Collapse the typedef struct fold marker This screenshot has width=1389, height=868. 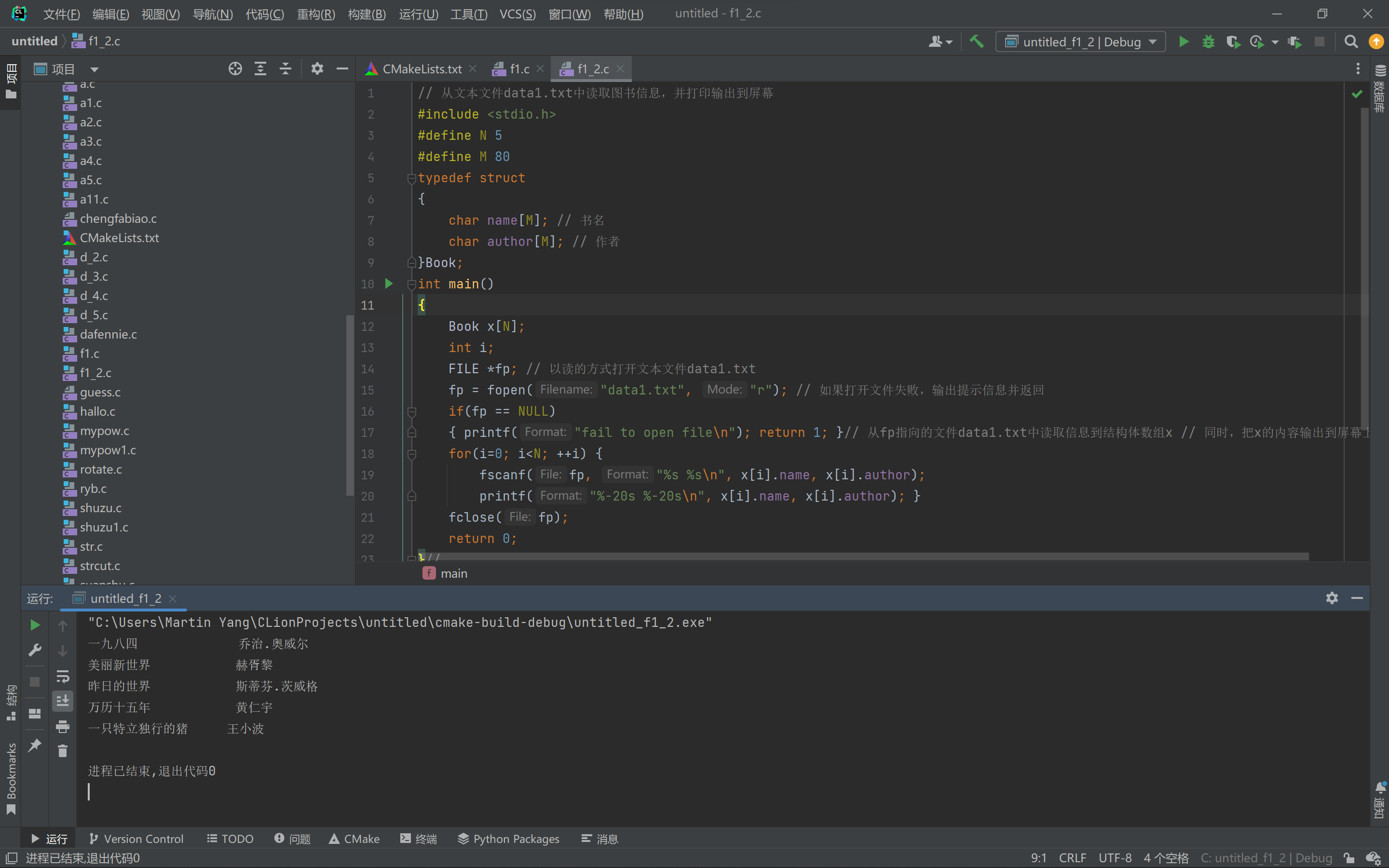click(411, 178)
